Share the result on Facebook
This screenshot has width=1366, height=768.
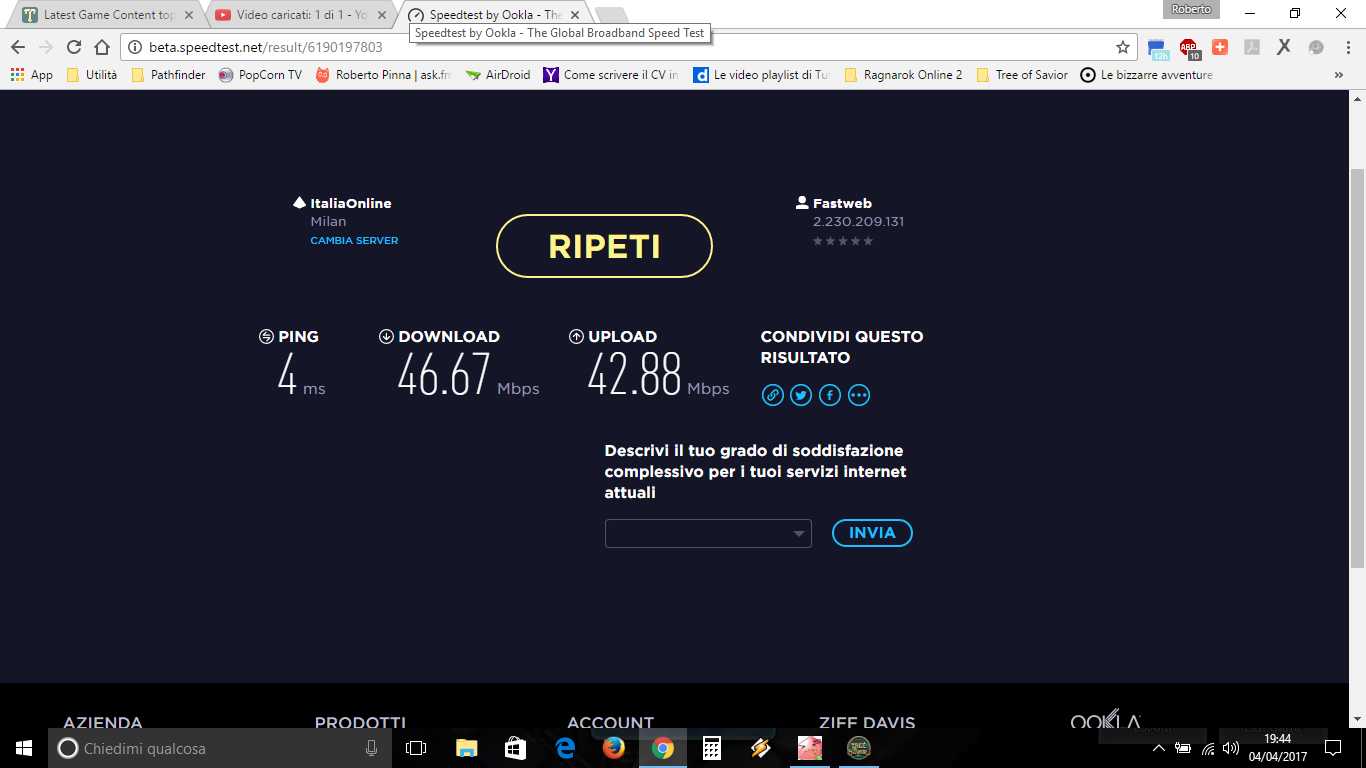tap(830, 395)
